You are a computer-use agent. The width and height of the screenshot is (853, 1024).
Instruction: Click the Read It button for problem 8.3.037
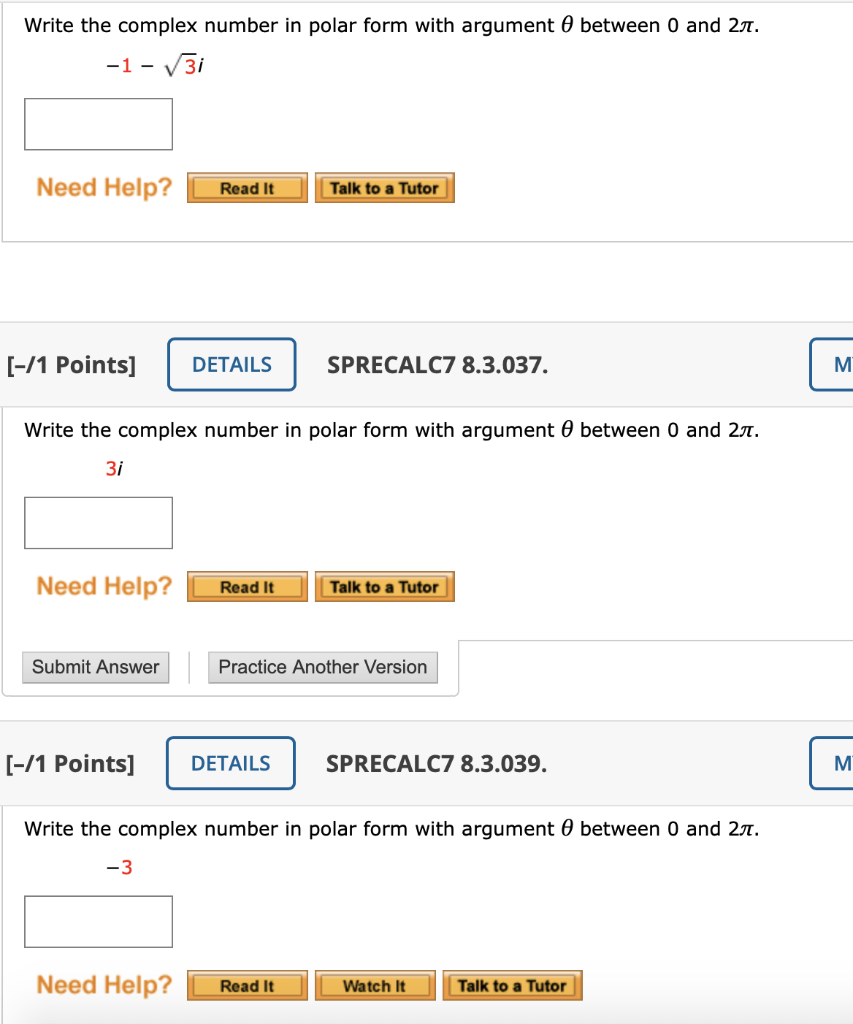(246, 586)
